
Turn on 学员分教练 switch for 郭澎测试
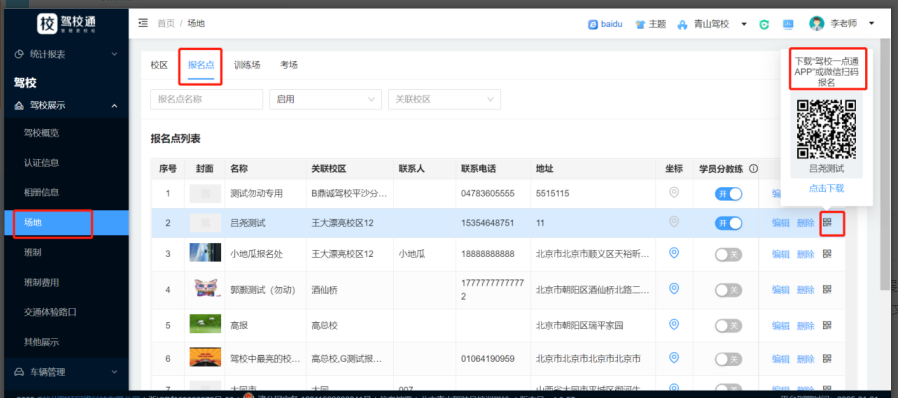tap(728, 290)
